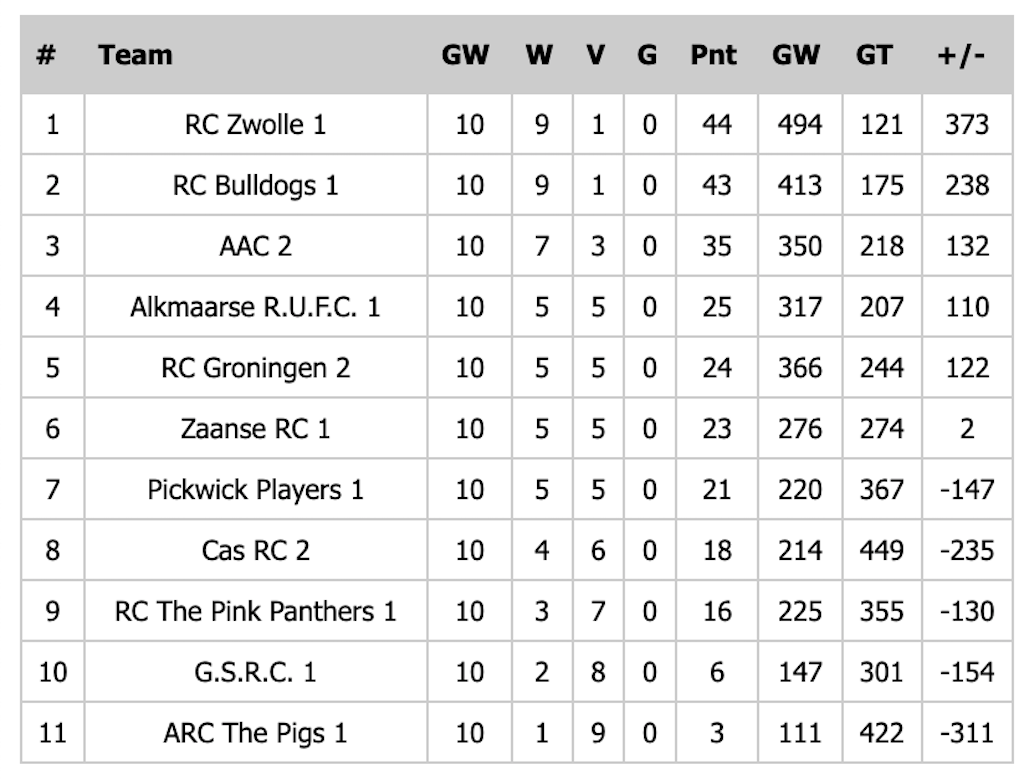Select the GT column header
The width and height of the screenshot is (1024, 780).
[x=874, y=55]
